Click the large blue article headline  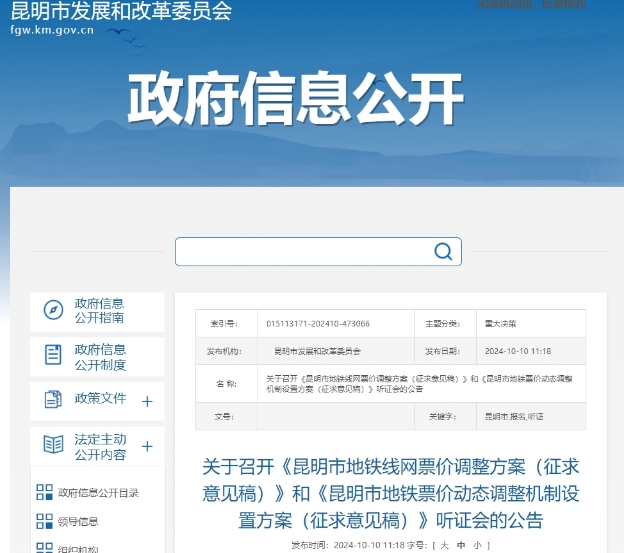tap(391, 493)
